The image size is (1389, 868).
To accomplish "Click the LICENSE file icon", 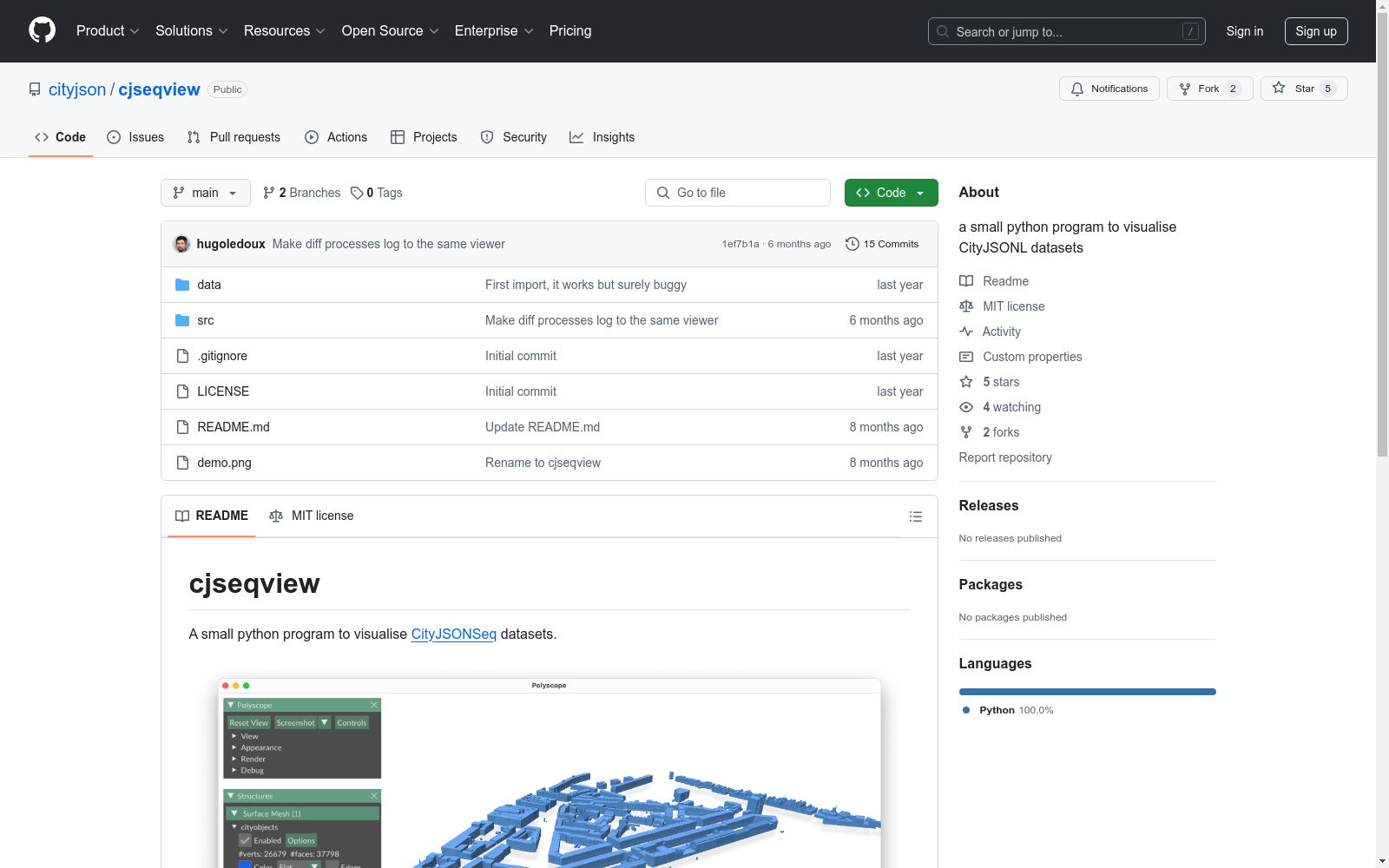I will 182,391.
